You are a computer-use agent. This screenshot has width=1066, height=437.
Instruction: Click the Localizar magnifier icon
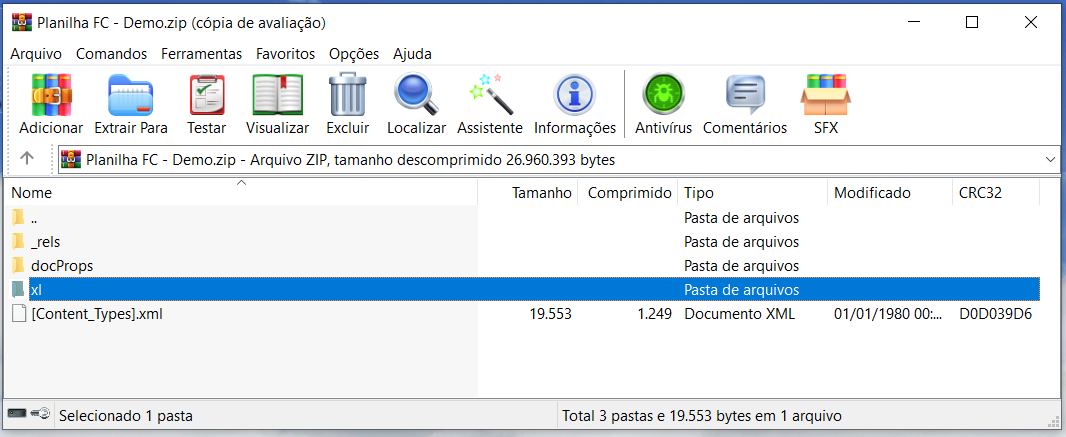pos(416,94)
